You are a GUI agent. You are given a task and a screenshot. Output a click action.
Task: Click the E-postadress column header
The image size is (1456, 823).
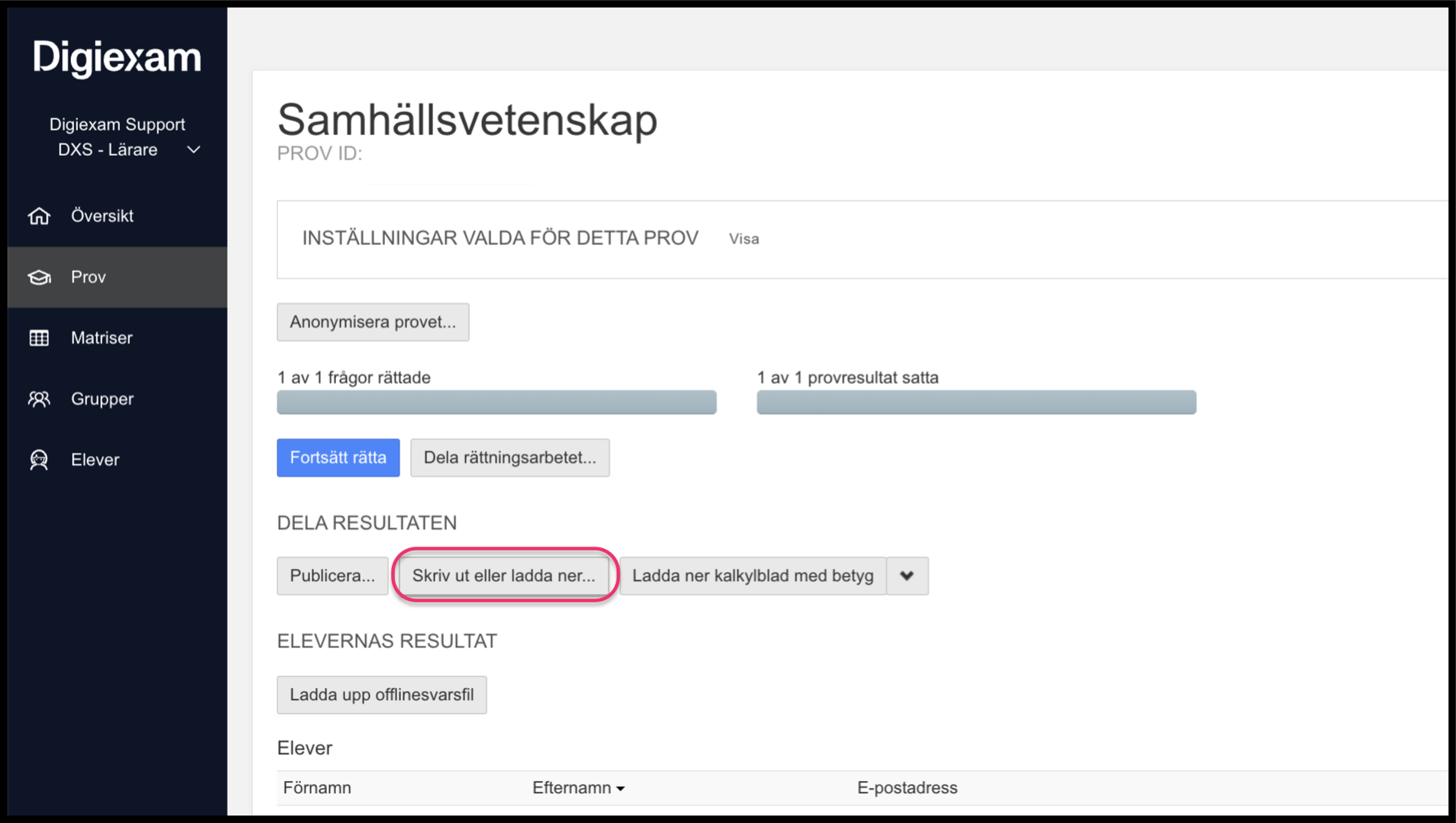coord(907,788)
